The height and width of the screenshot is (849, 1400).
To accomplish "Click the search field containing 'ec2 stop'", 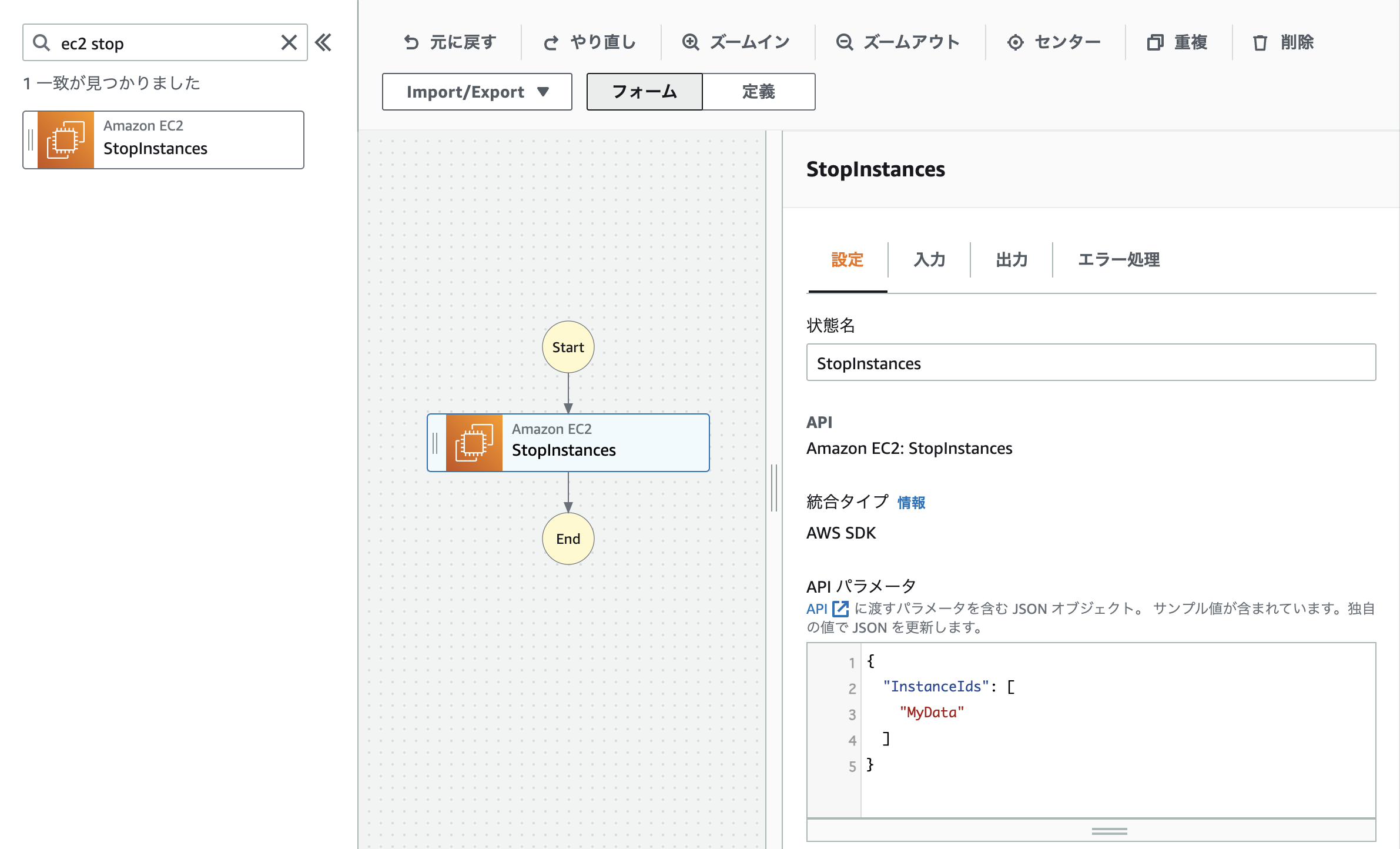I will tap(165, 42).
